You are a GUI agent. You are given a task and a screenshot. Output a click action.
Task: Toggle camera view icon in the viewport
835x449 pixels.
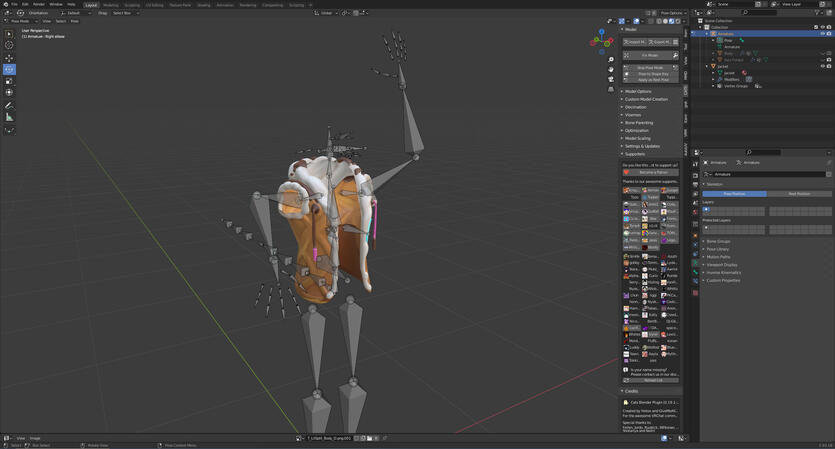pos(611,78)
